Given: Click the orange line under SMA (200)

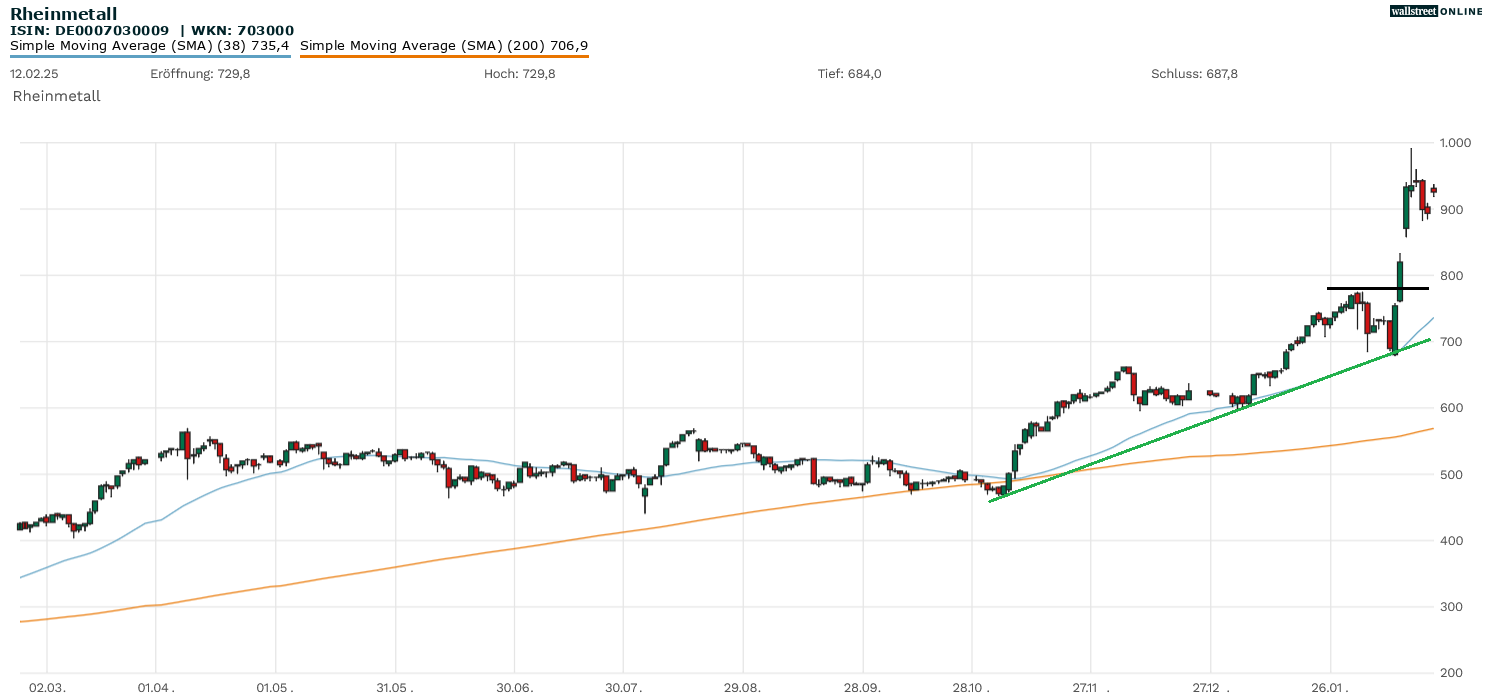Looking at the screenshot, I should (444, 56).
